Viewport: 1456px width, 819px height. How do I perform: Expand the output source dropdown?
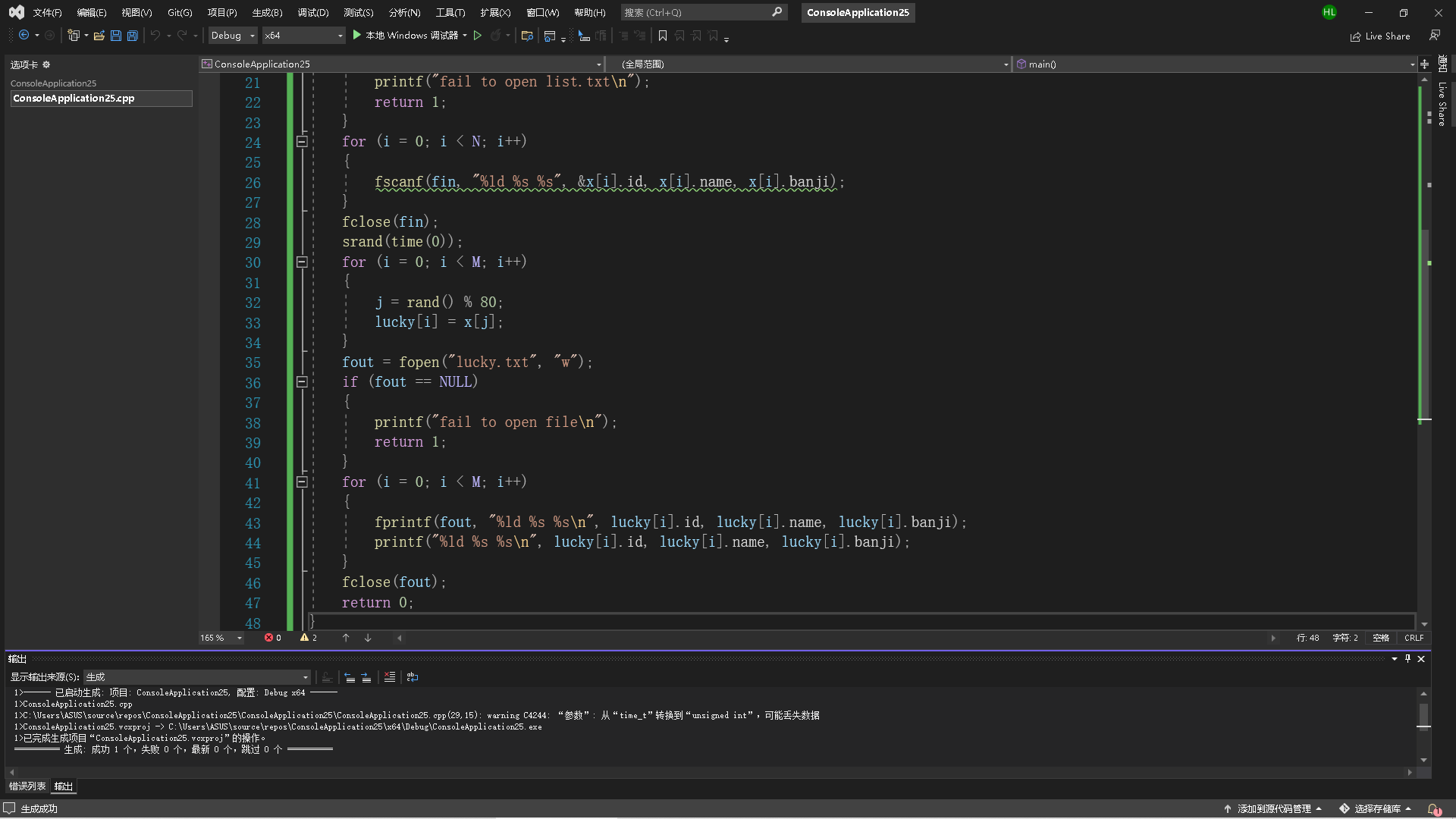306,677
